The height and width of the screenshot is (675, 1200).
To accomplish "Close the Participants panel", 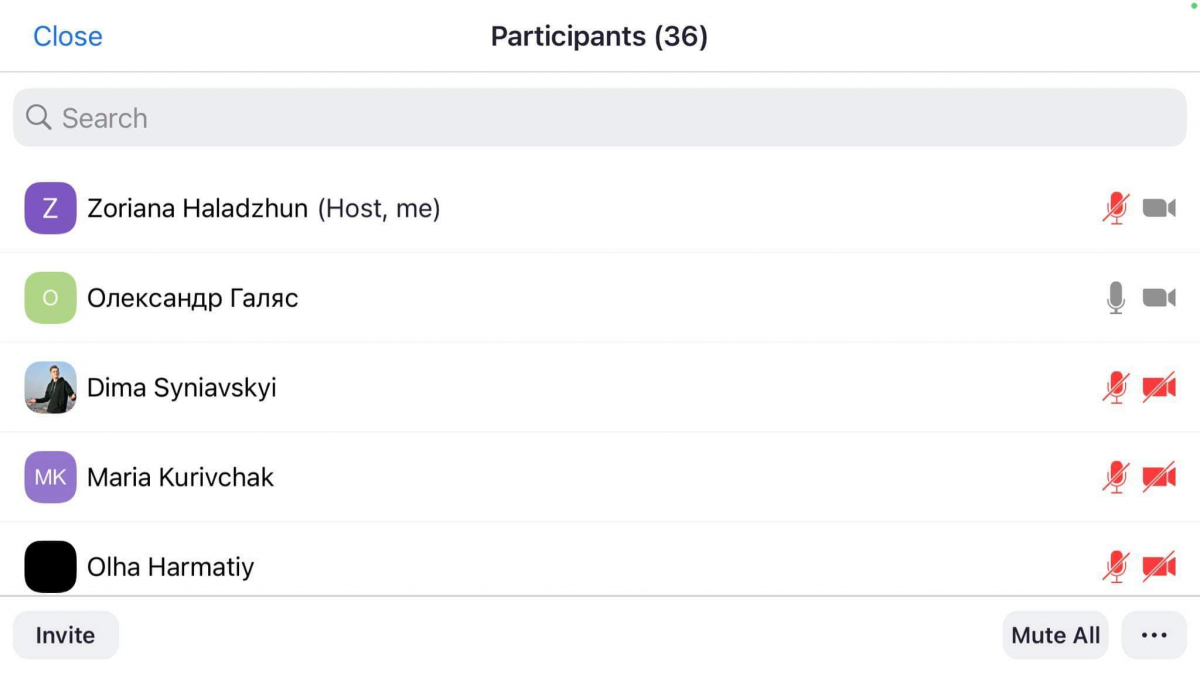I will pyautogui.click(x=68, y=36).
